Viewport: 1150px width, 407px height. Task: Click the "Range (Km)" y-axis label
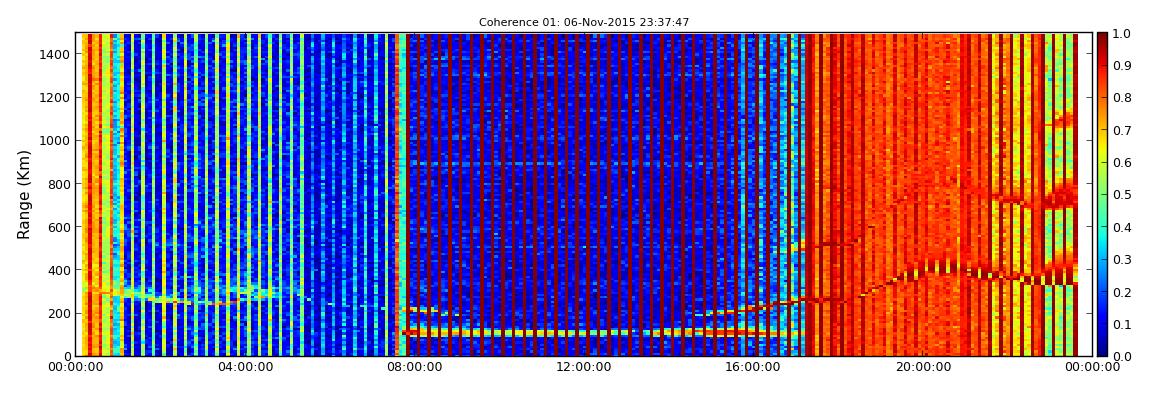pyautogui.click(x=24, y=195)
